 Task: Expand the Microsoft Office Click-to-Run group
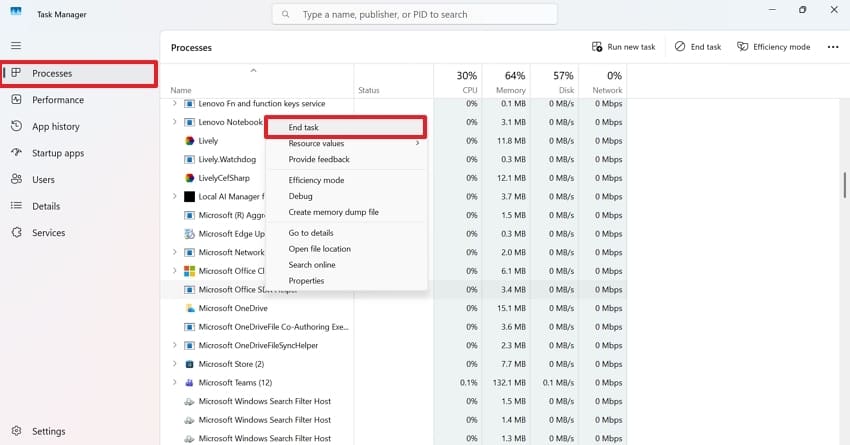[x=174, y=270]
